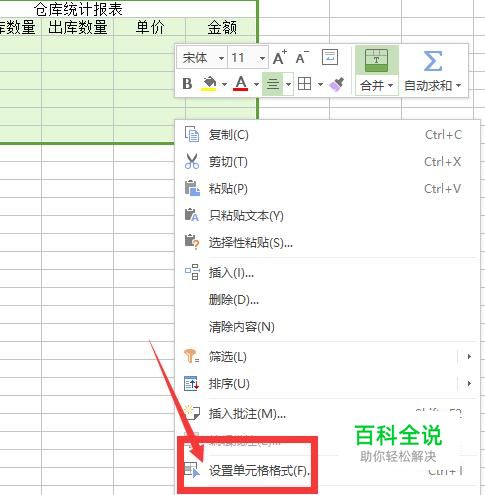
Task: Click the Ctrl+V shortcut label
Action: [443, 189]
